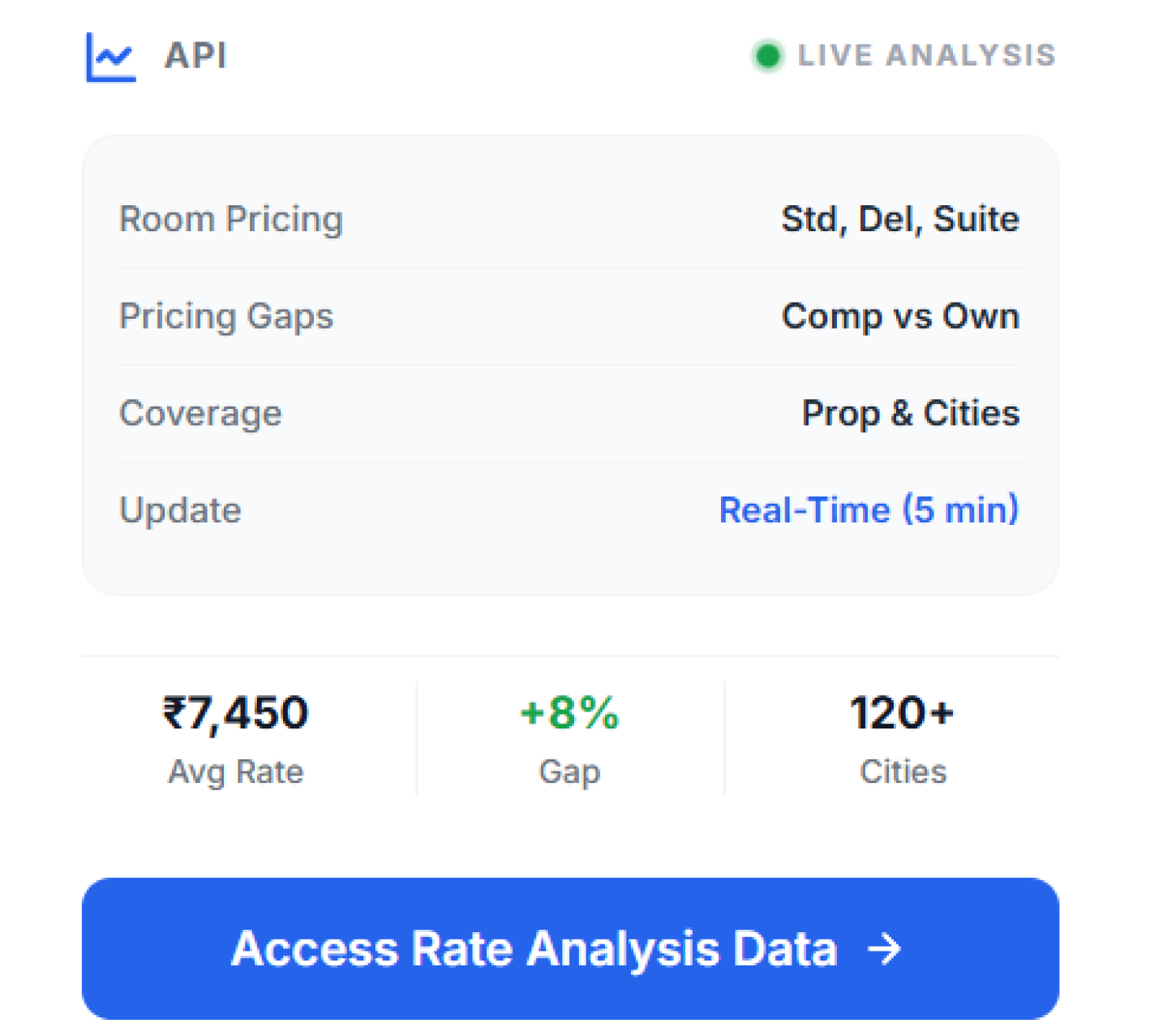Click the 120+ cities figure
1150x1036 pixels.
902,714
